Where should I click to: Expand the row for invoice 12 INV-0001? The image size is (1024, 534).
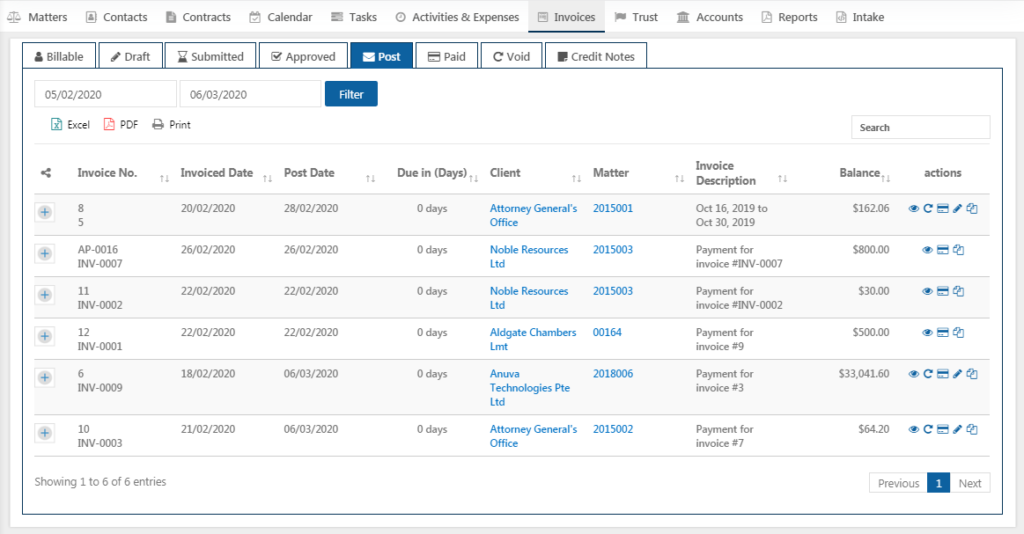[x=44, y=336]
